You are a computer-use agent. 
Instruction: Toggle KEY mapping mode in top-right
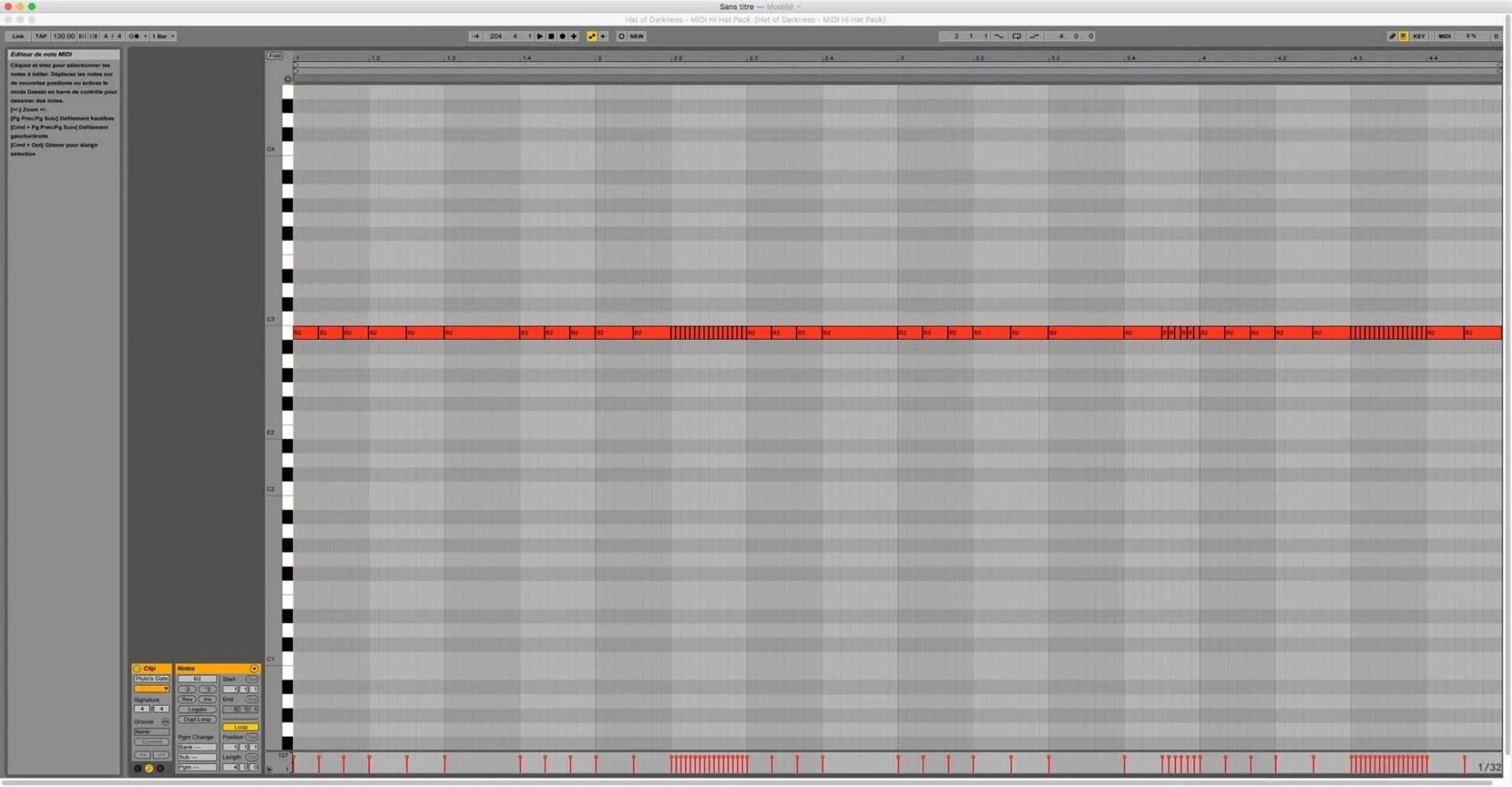(1420, 36)
